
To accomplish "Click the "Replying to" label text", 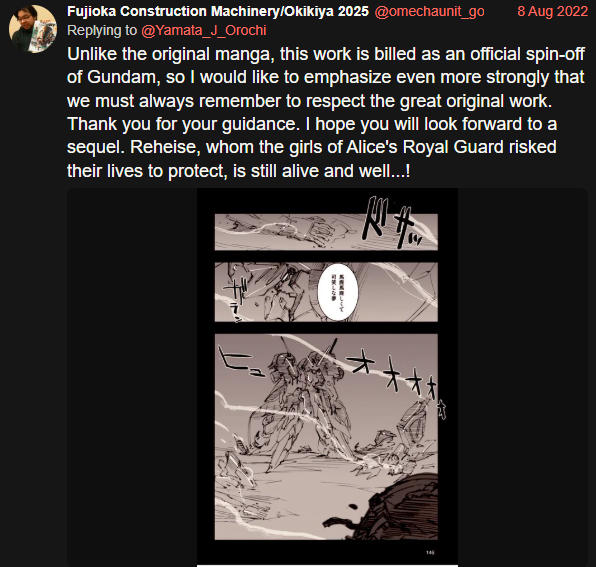I will coord(102,30).
